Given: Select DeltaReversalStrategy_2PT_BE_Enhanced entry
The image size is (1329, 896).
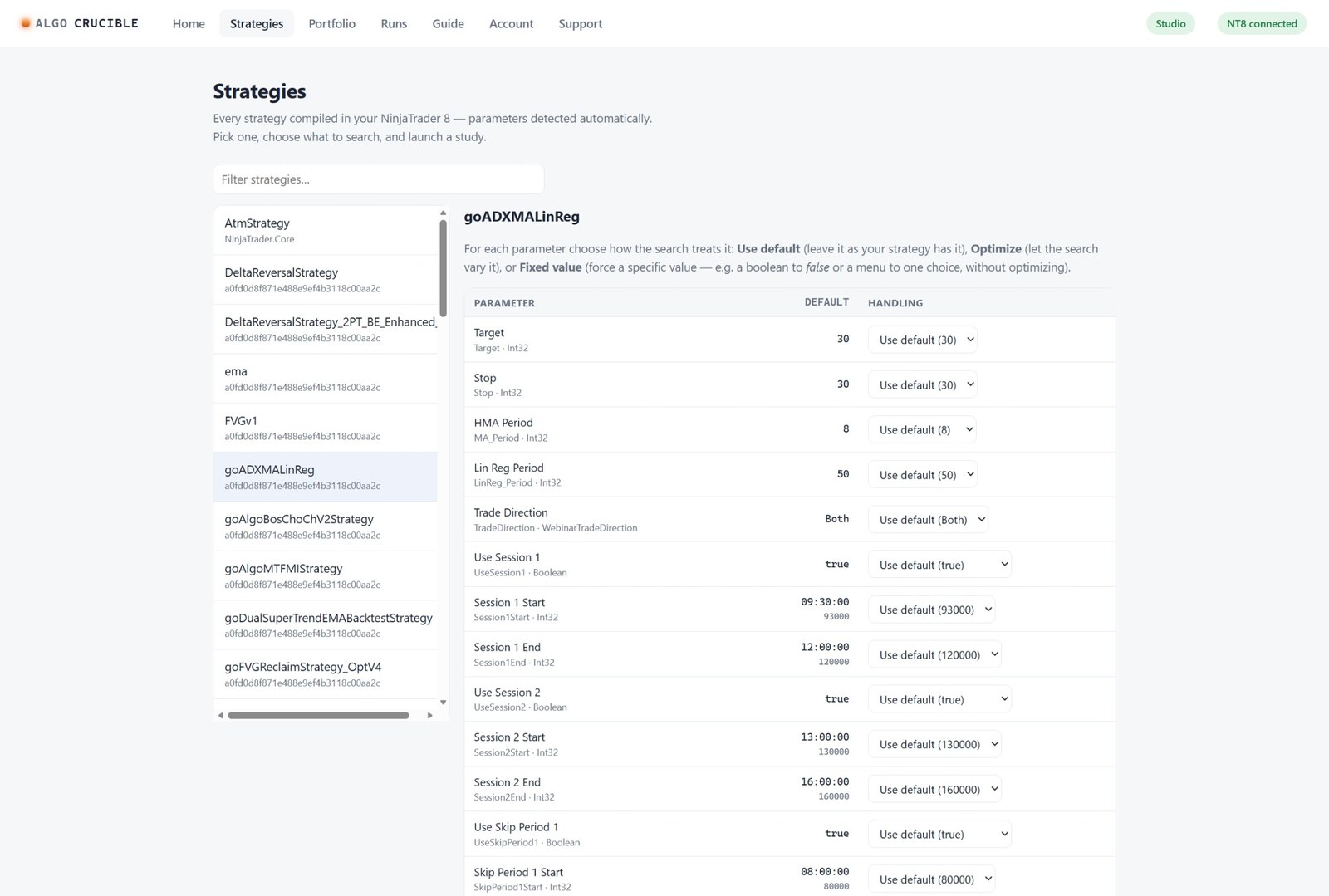Looking at the screenshot, I should pos(326,329).
